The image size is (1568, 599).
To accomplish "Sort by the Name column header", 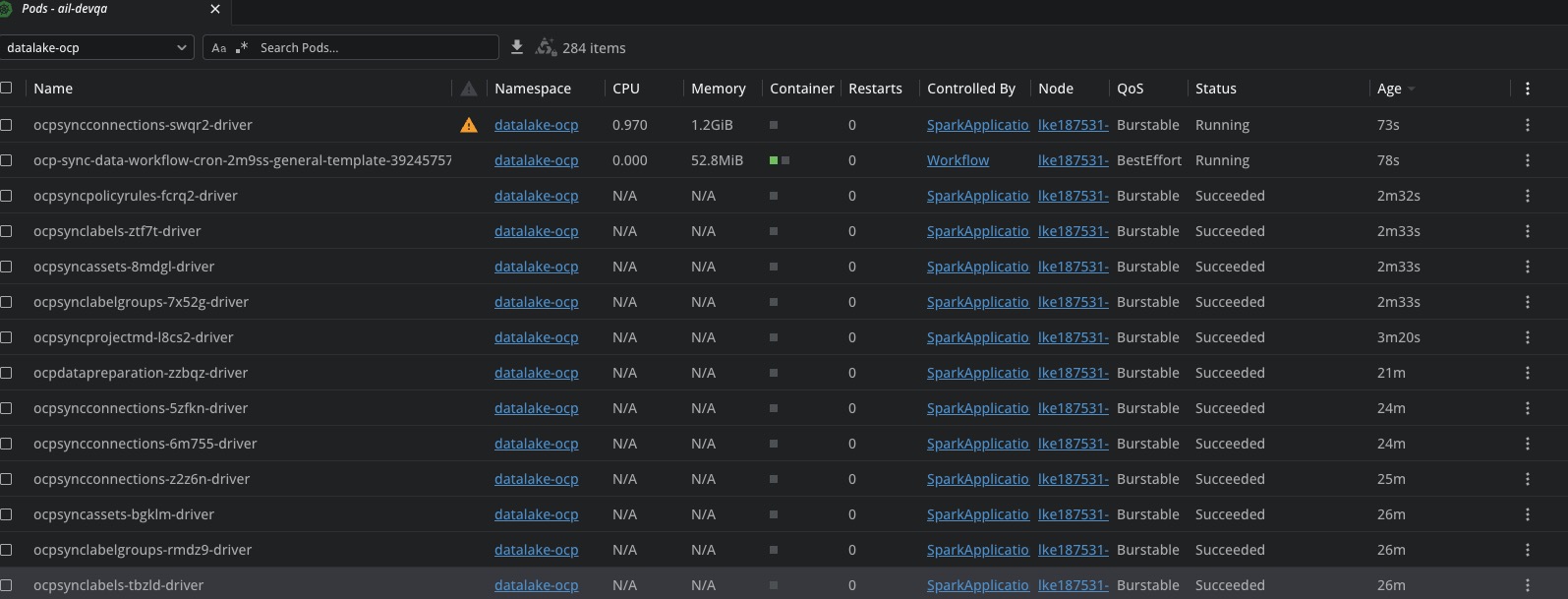I will pos(53,89).
